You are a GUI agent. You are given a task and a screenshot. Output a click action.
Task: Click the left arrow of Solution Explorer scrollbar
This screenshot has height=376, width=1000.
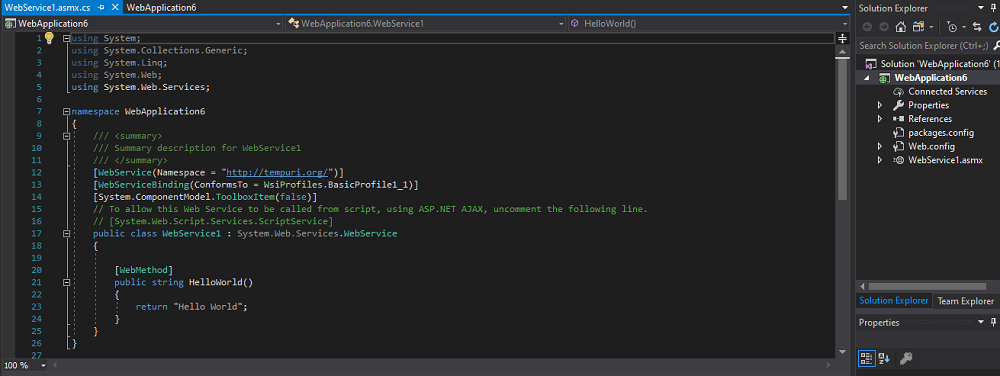click(861, 287)
